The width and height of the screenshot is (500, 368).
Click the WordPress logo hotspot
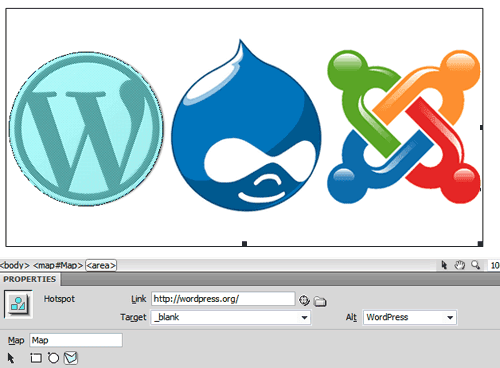pyautogui.click(x=86, y=129)
